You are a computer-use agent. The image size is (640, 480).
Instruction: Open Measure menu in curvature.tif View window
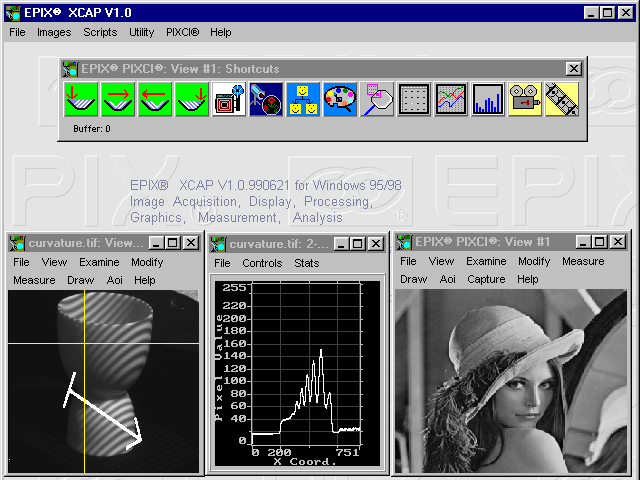(34, 280)
